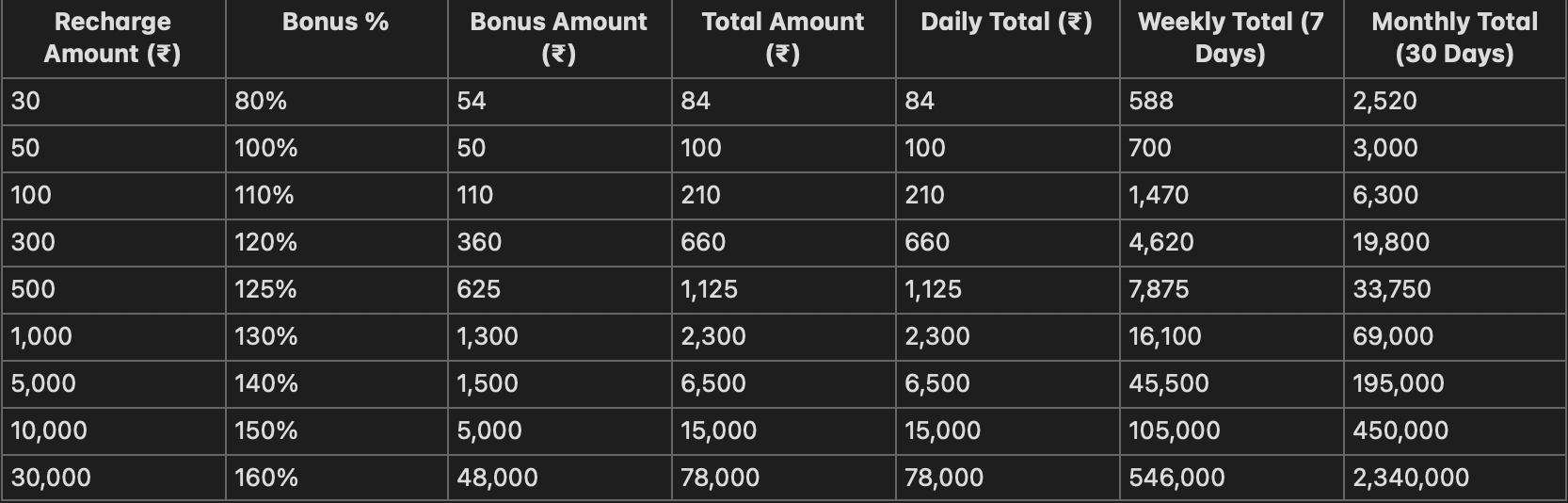The image size is (1568, 503).
Task: Click the Total Amount column header
Action: click(x=782, y=38)
